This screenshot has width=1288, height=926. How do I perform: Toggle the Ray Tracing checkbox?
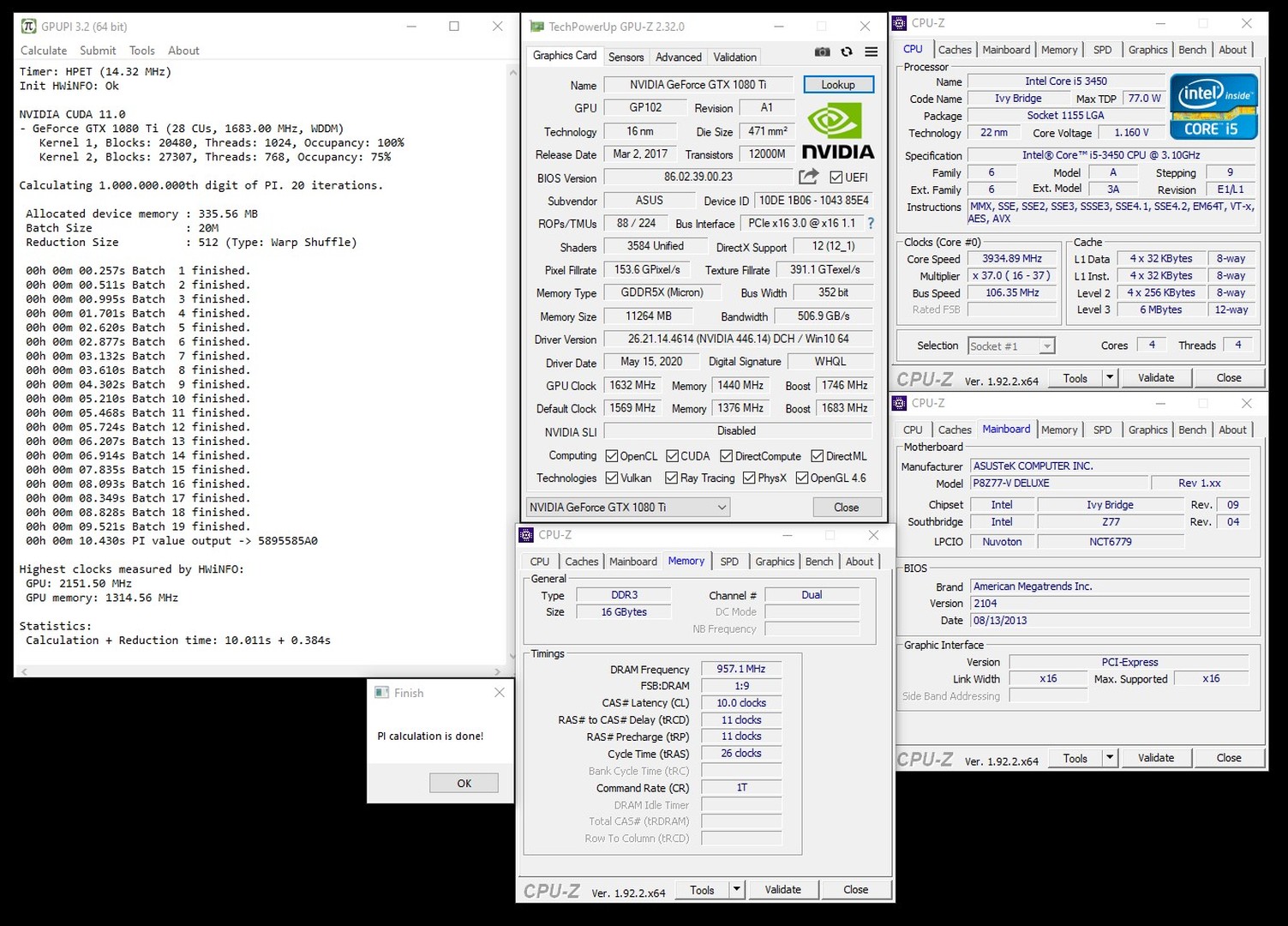[671, 478]
